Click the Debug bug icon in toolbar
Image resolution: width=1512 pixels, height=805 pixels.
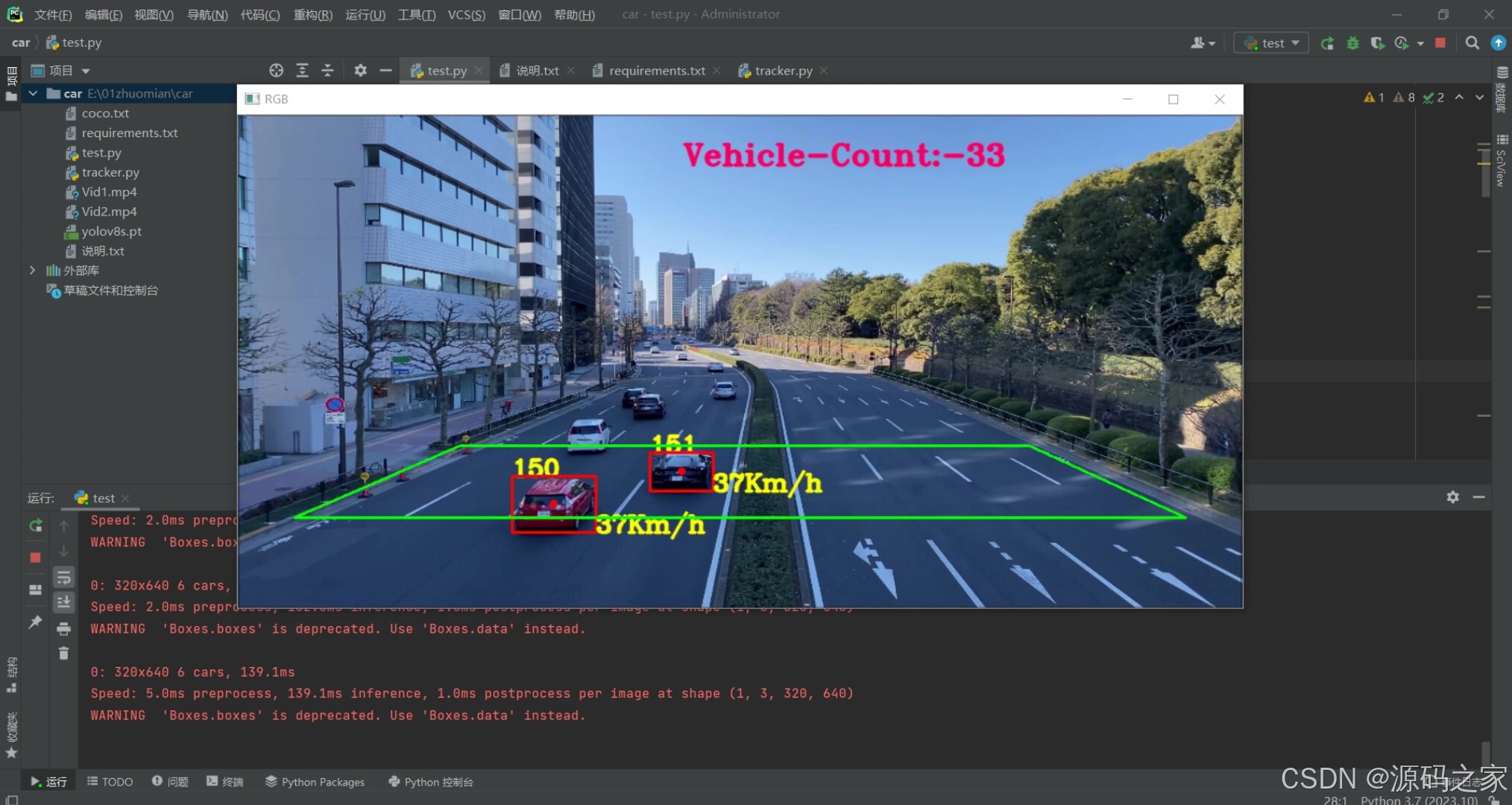[x=1352, y=43]
